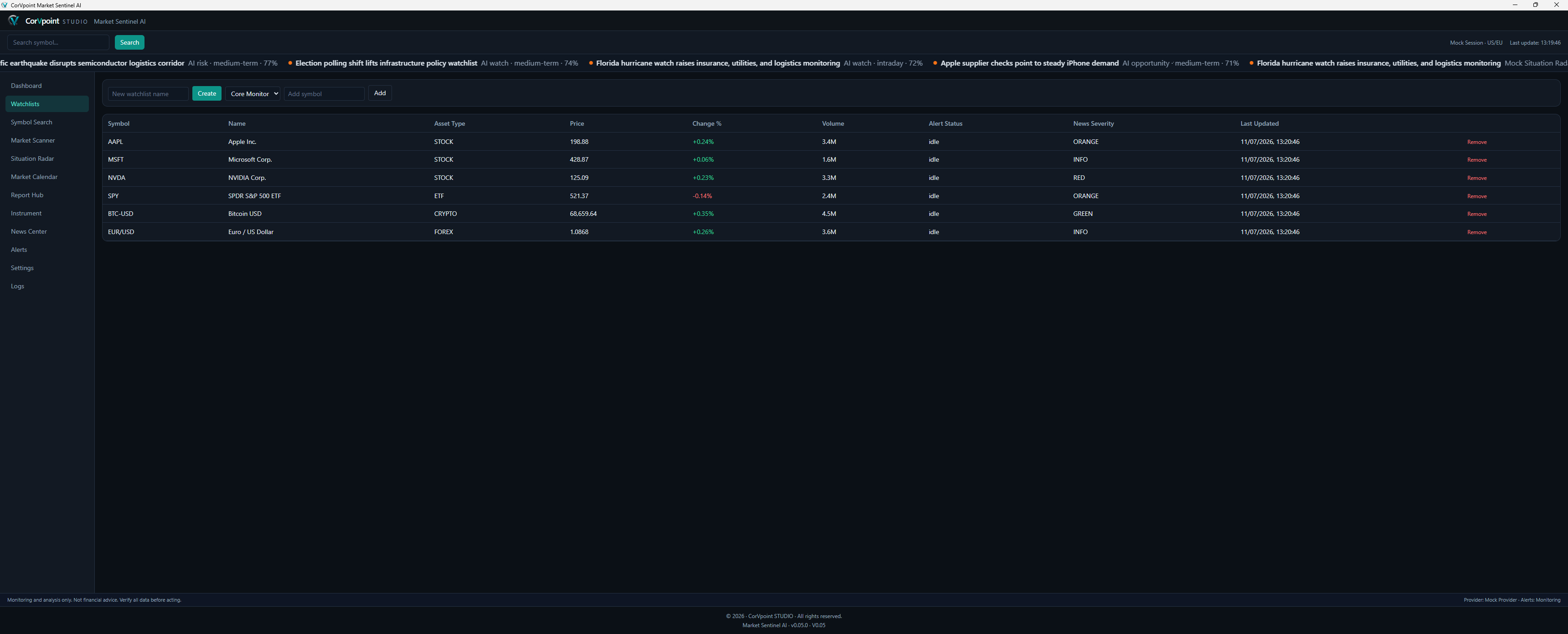Expand the Core Monitor watchlist dropdown

253,94
